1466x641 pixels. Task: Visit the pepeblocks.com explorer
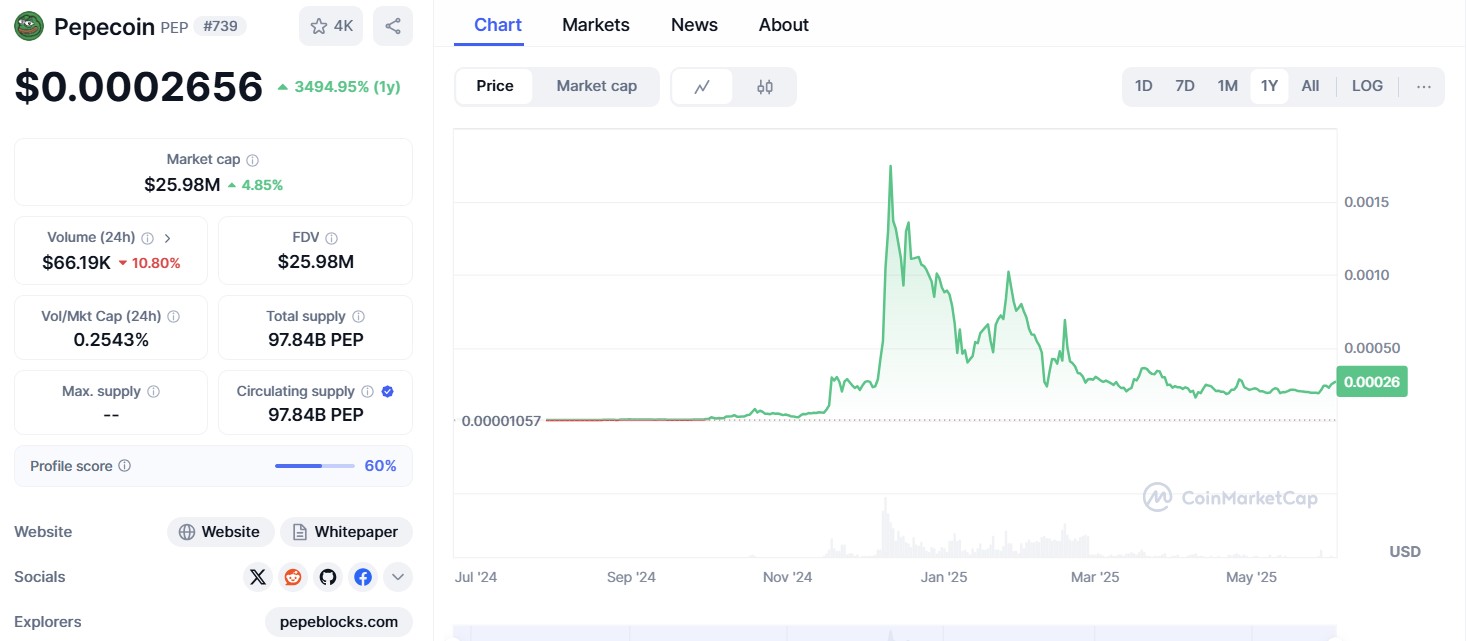point(338,621)
